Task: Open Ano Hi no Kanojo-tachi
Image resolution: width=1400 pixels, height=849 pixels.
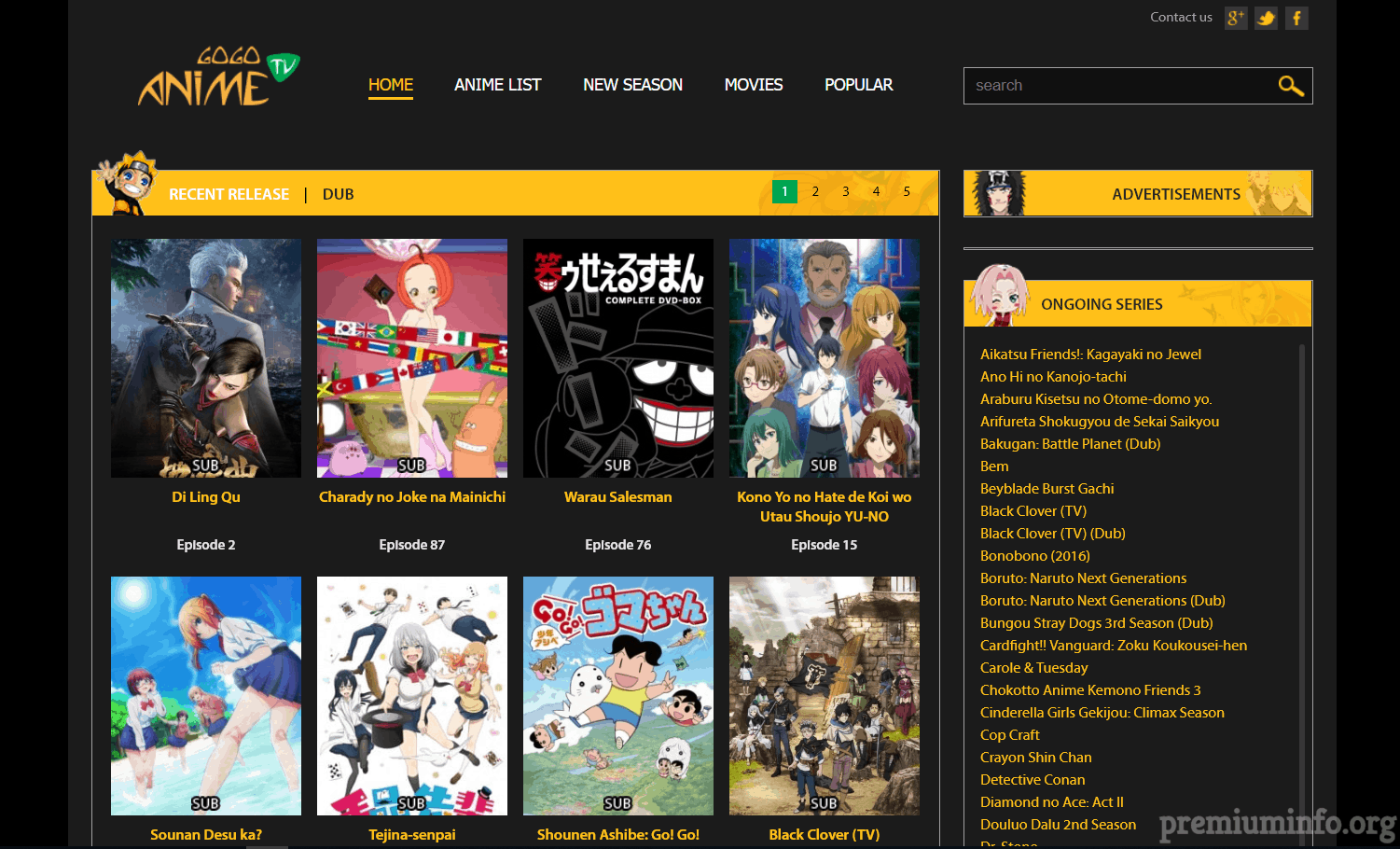Action: [x=1053, y=377]
